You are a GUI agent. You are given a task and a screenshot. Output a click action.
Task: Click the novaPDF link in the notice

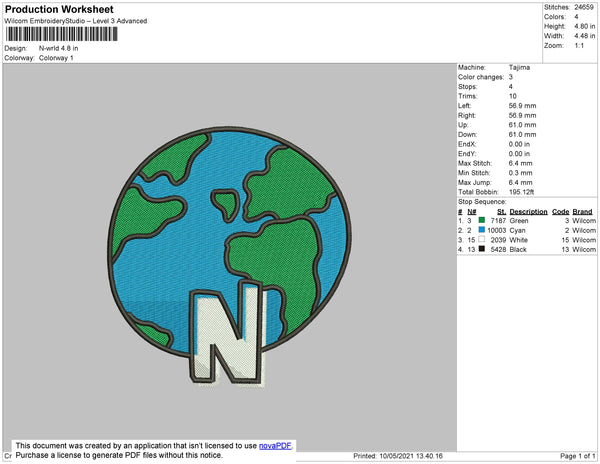click(275, 446)
